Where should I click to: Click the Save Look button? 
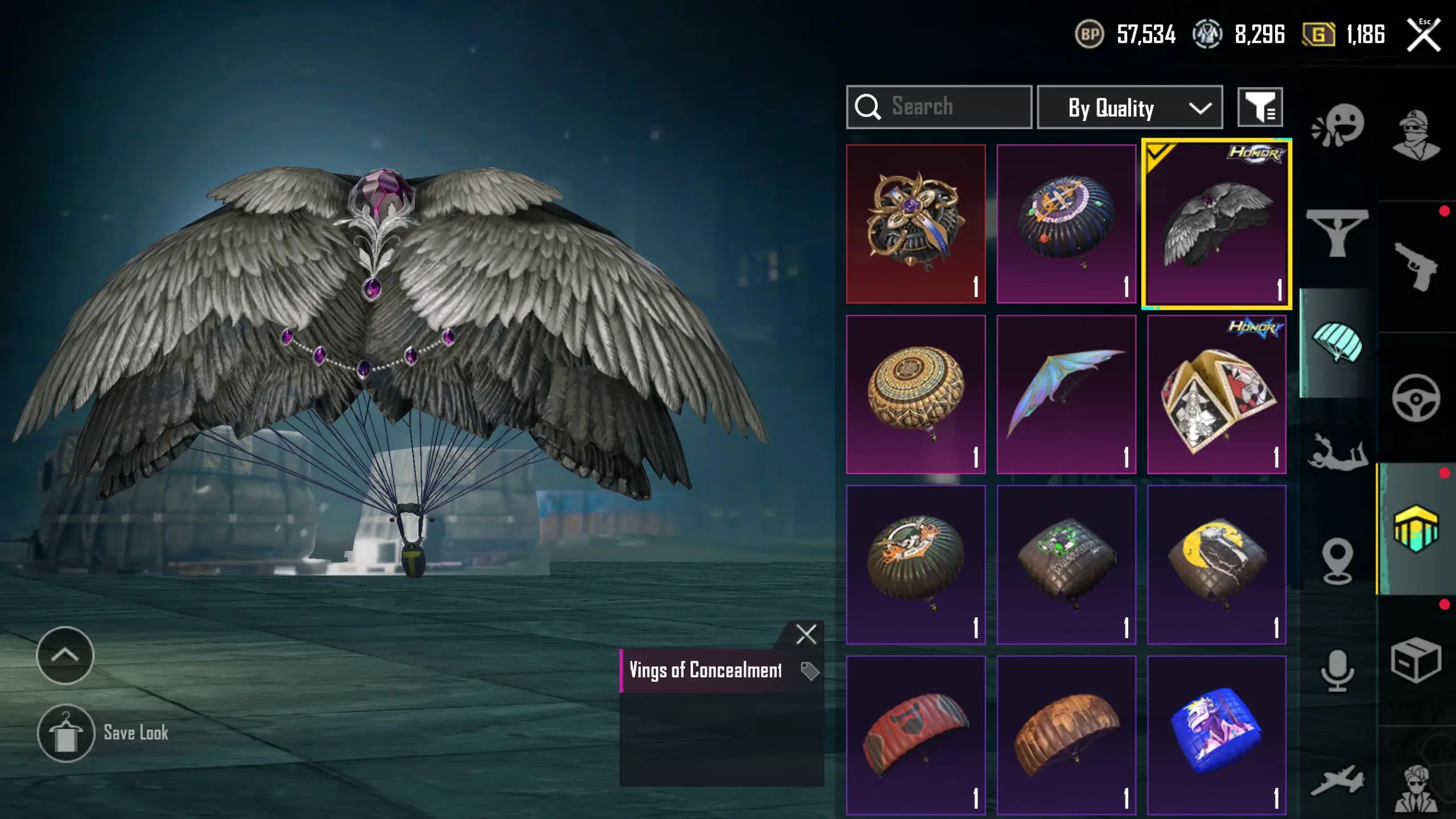103,733
